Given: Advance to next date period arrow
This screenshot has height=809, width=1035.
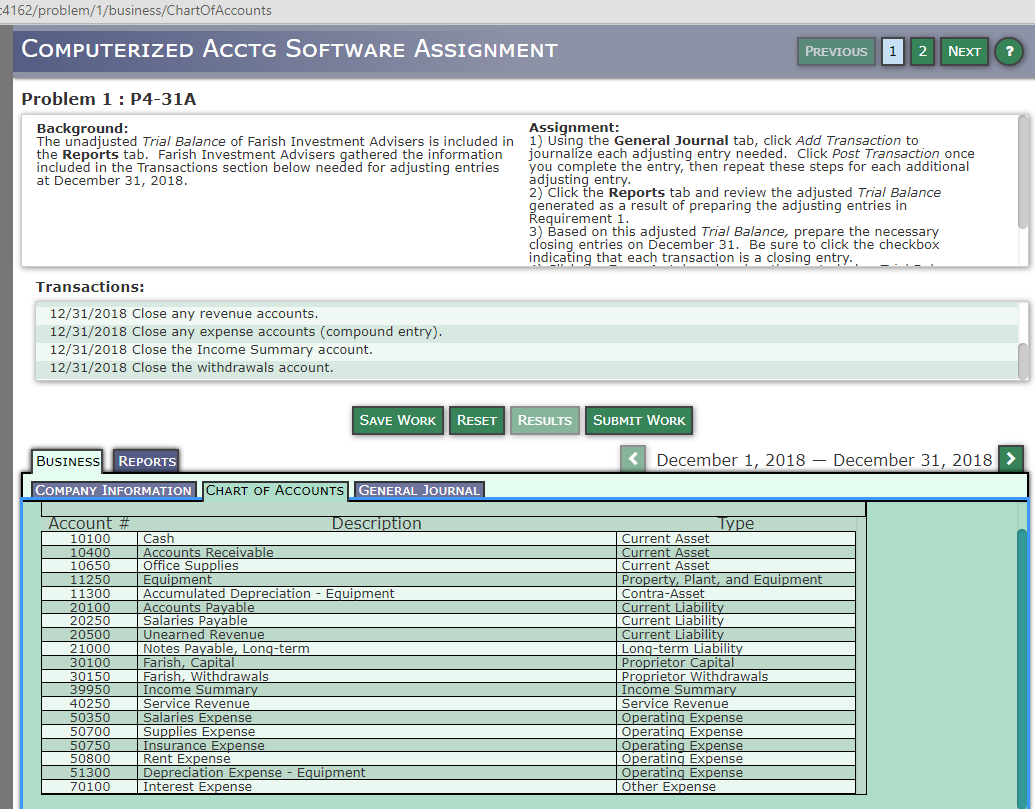Looking at the screenshot, I should (x=1011, y=459).
